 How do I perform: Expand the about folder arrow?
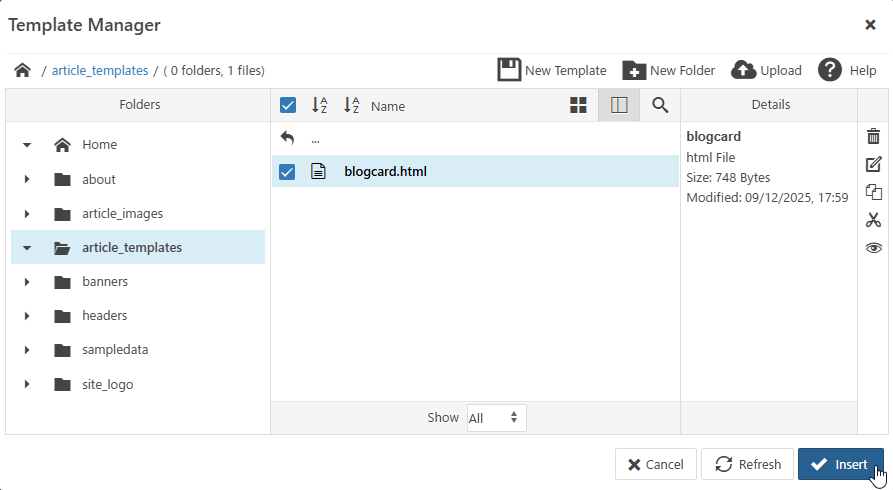point(27,180)
